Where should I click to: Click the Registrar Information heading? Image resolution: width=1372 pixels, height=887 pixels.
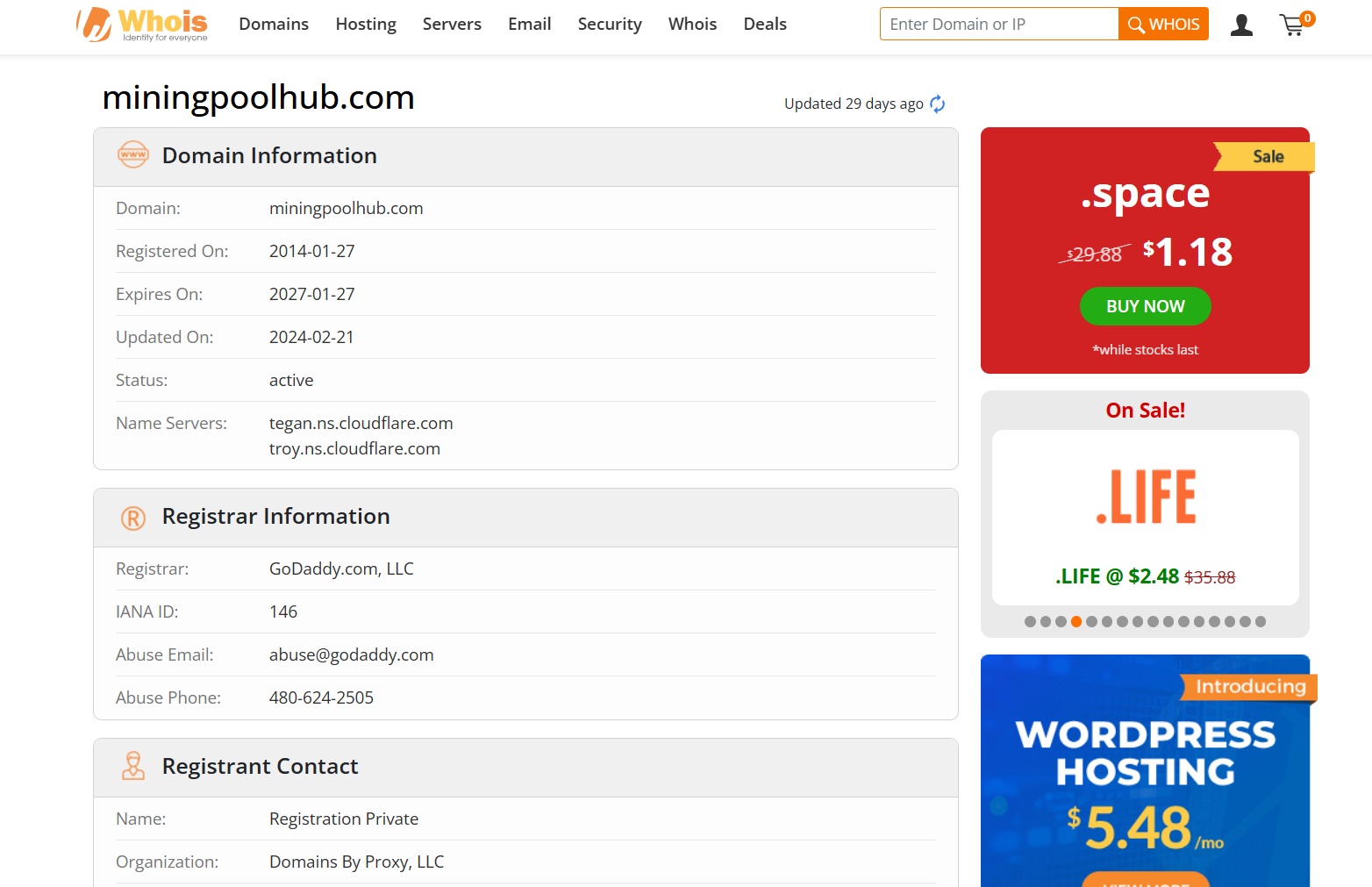point(276,516)
